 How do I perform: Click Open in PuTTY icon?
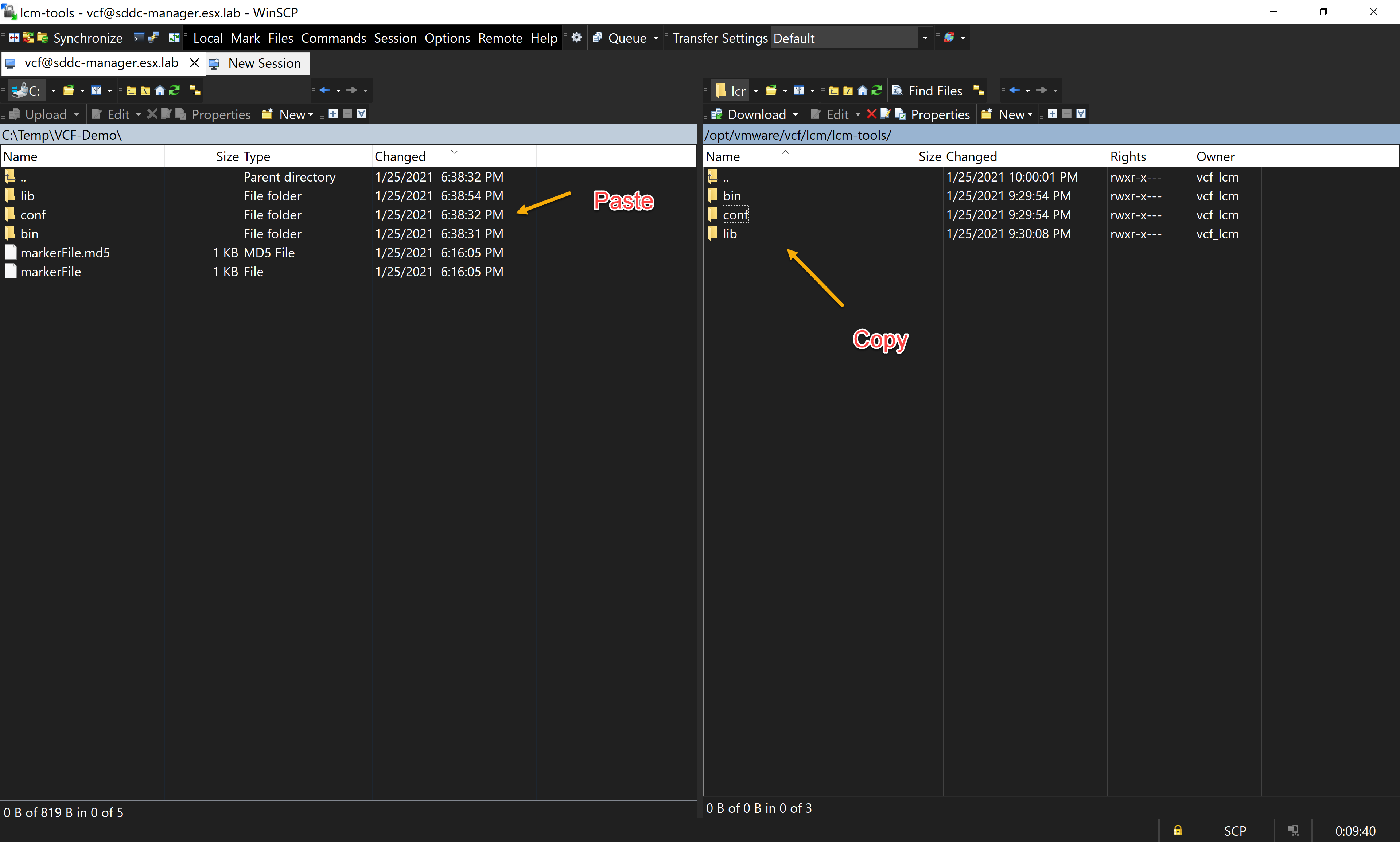point(153,38)
